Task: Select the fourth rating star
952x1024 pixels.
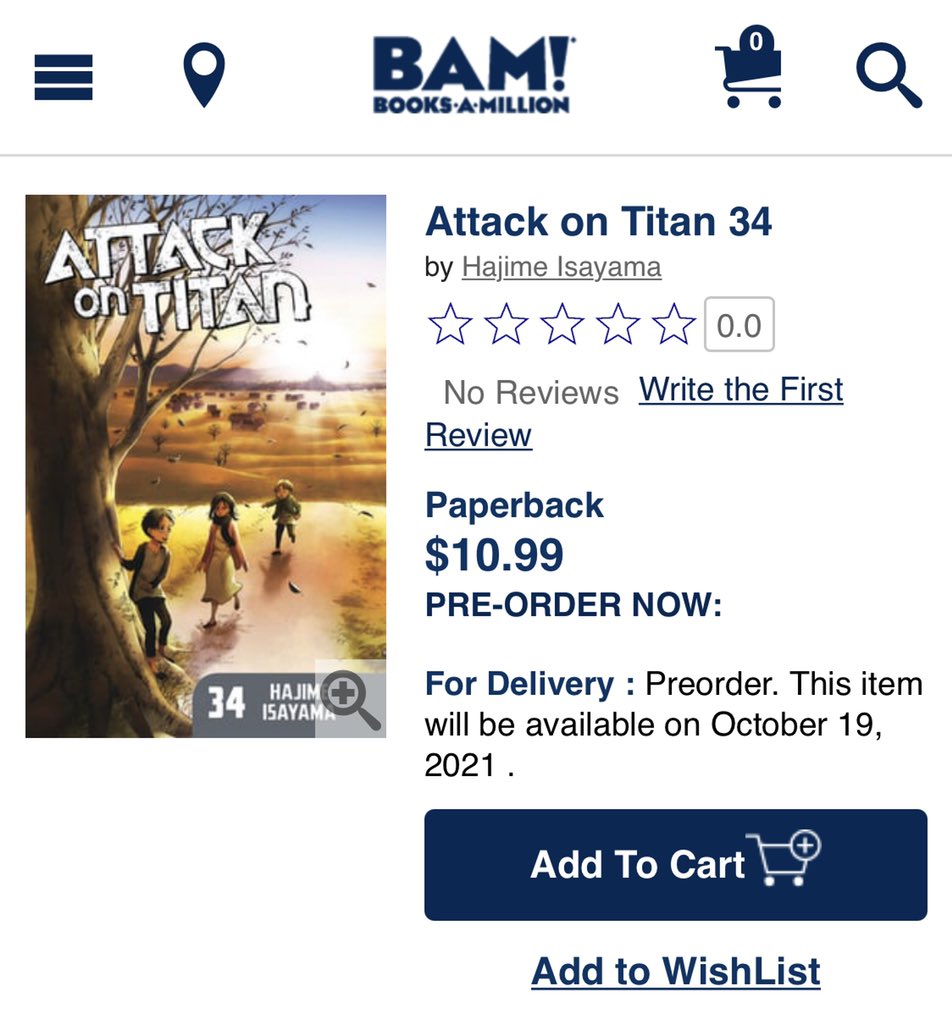Action: [618, 324]
